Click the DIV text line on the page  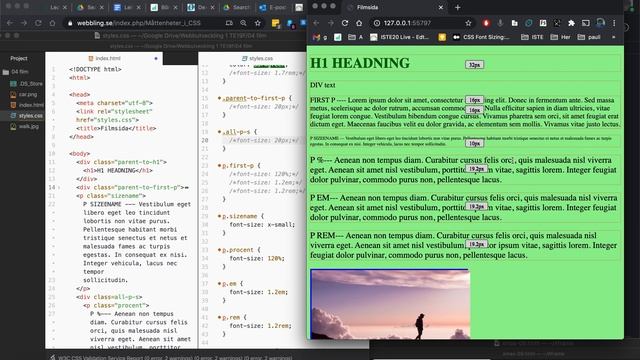(322, 85)
